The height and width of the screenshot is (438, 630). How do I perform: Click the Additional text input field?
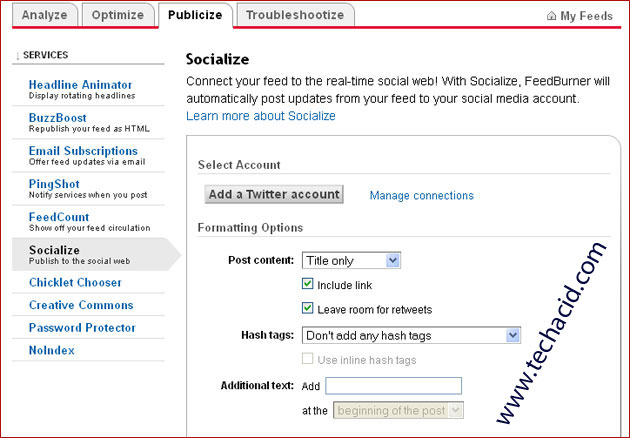click(393, 386)
